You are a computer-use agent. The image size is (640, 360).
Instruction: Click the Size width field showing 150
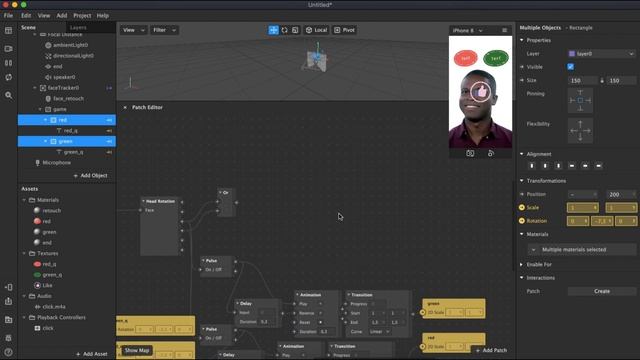tap(582, 81)
